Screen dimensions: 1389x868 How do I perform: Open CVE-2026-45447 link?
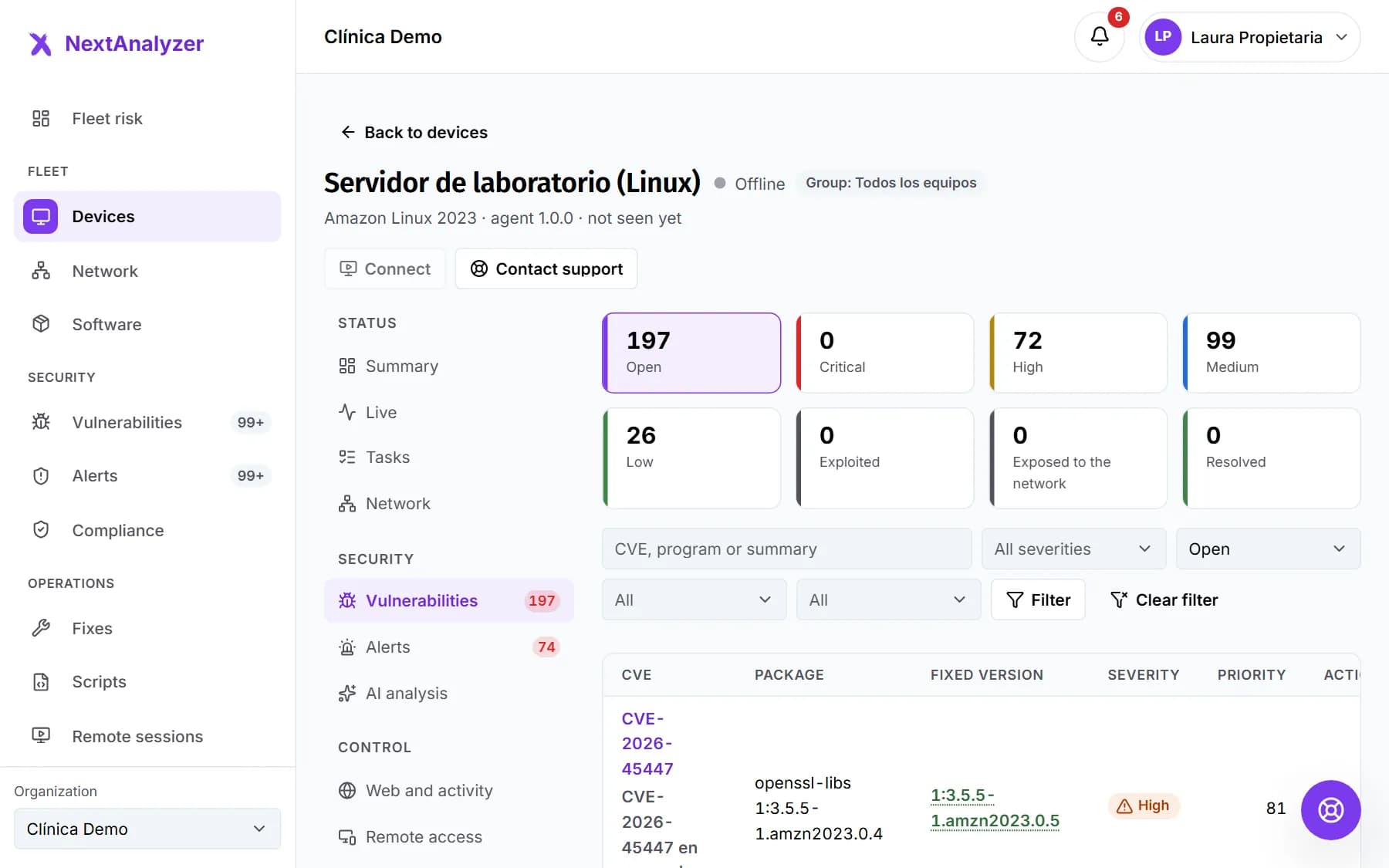[x=647, y=743]
